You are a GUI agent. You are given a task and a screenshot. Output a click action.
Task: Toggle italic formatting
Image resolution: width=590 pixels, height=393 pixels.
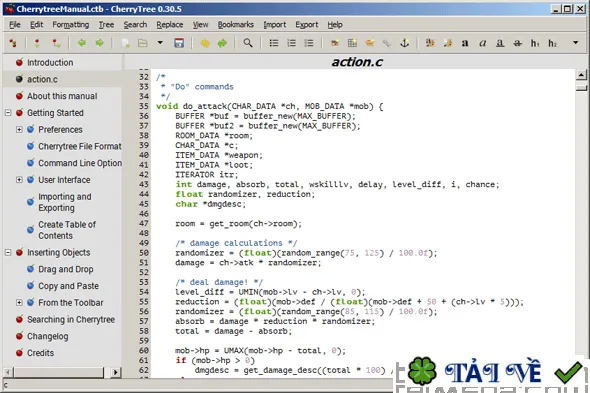482,43
